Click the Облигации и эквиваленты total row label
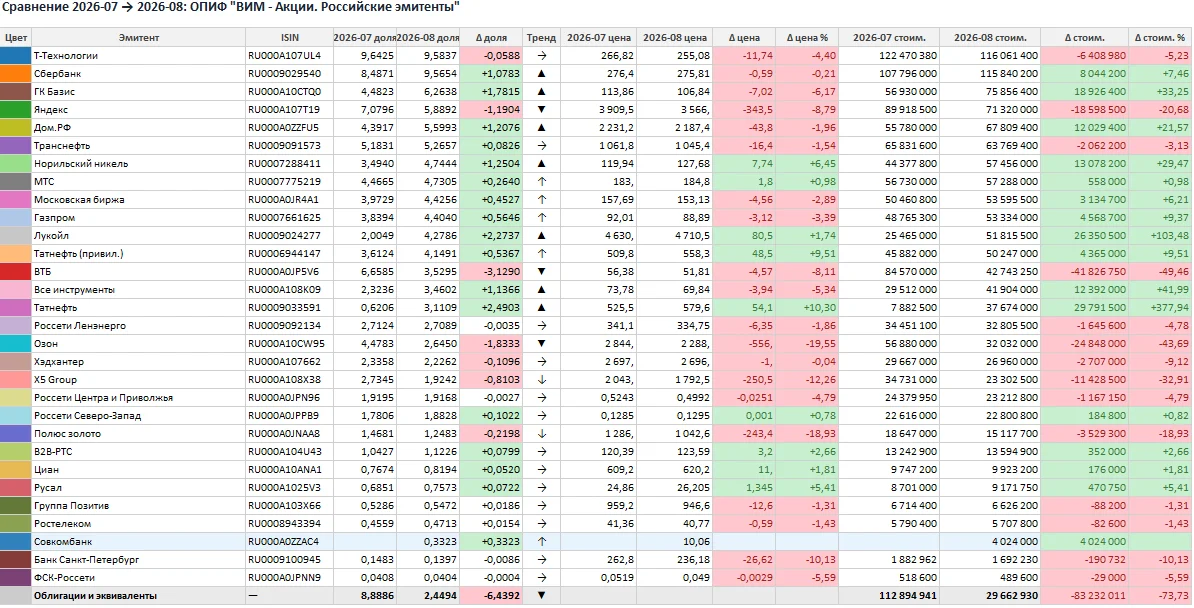This screenshot has width=1194, height=608. point(139,596)
